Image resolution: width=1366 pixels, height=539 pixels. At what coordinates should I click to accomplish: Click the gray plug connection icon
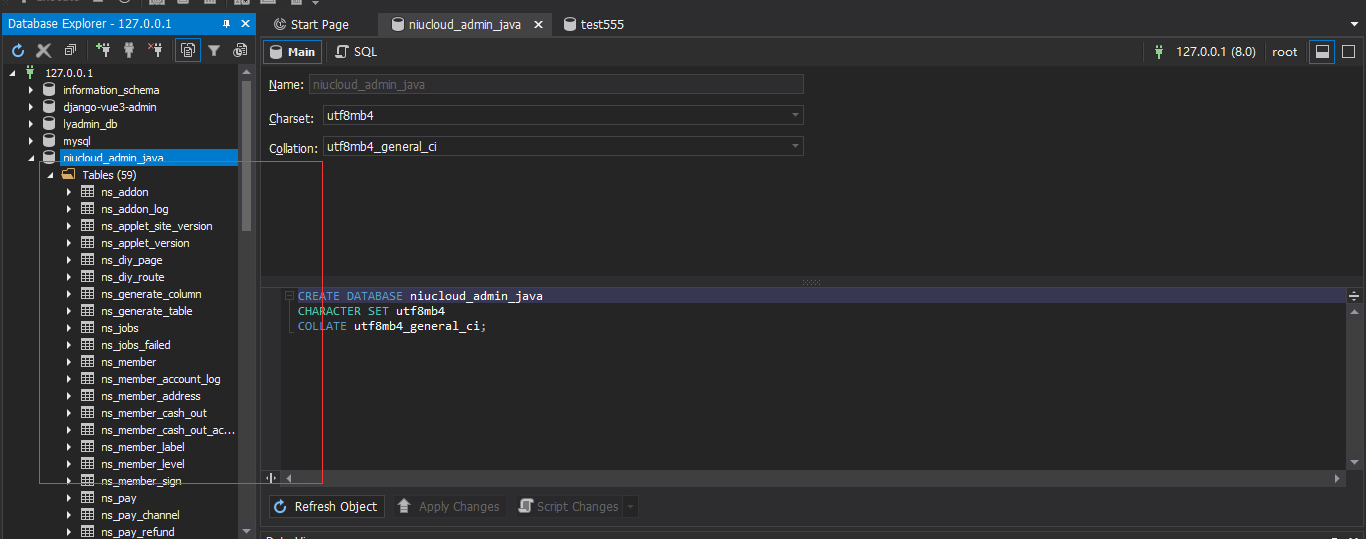coord(128,50)
